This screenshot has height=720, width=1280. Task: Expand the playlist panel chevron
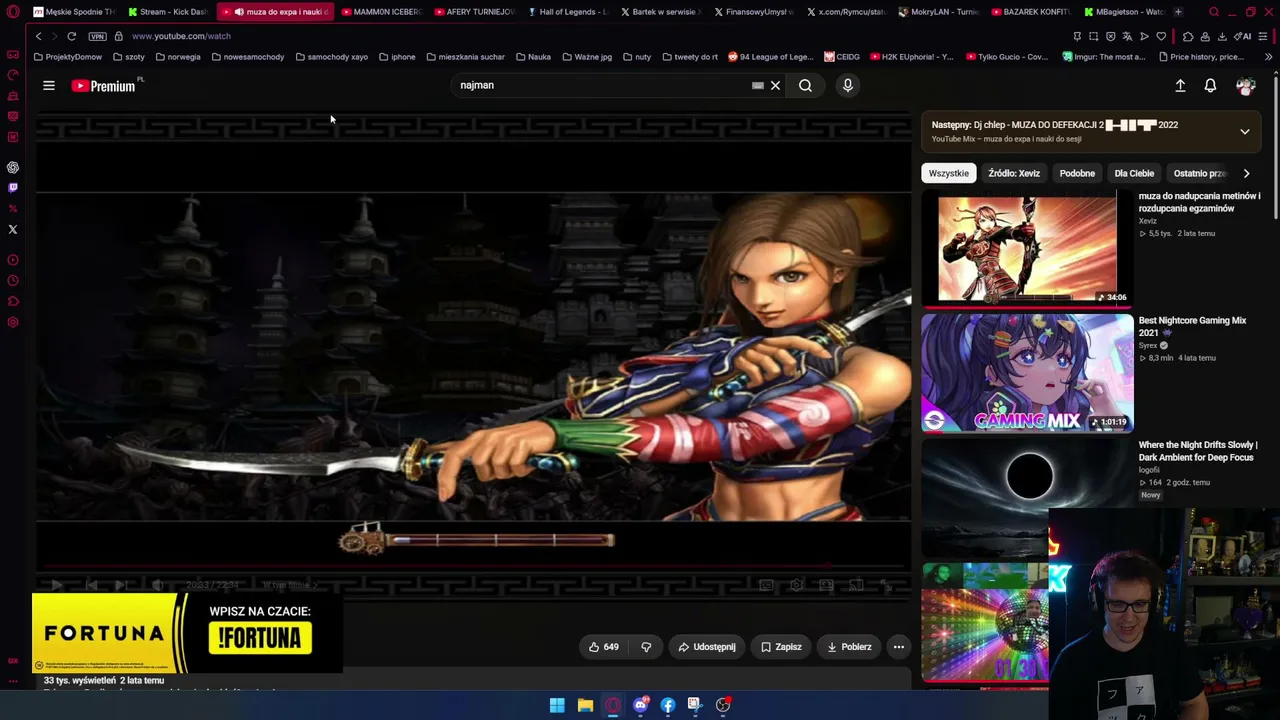[1245, 131]
